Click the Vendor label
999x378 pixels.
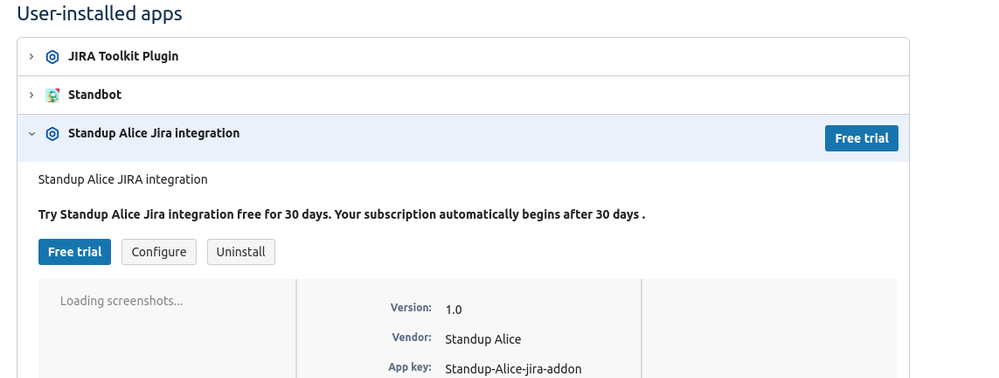(412, 337)
